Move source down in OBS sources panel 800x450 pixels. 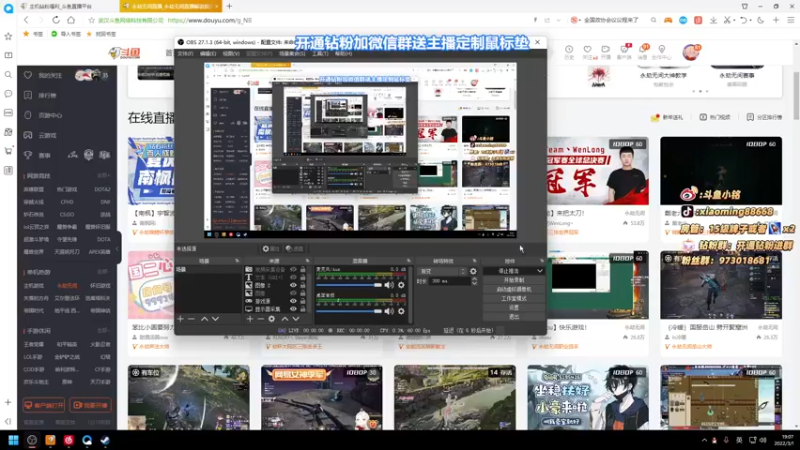[x=296, y=319]
